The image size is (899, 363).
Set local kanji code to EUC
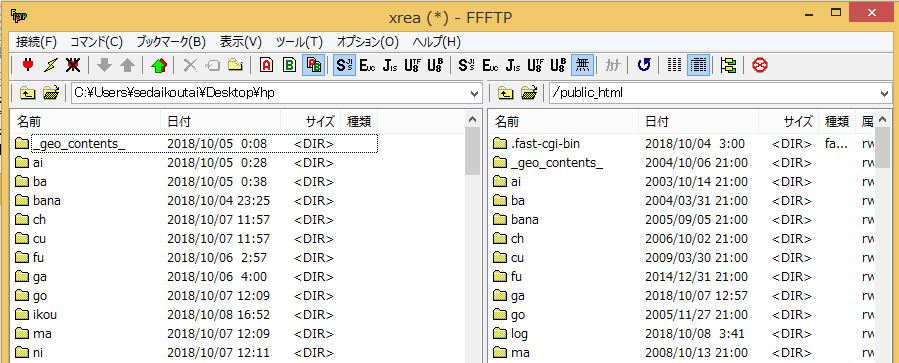(490, 65)
